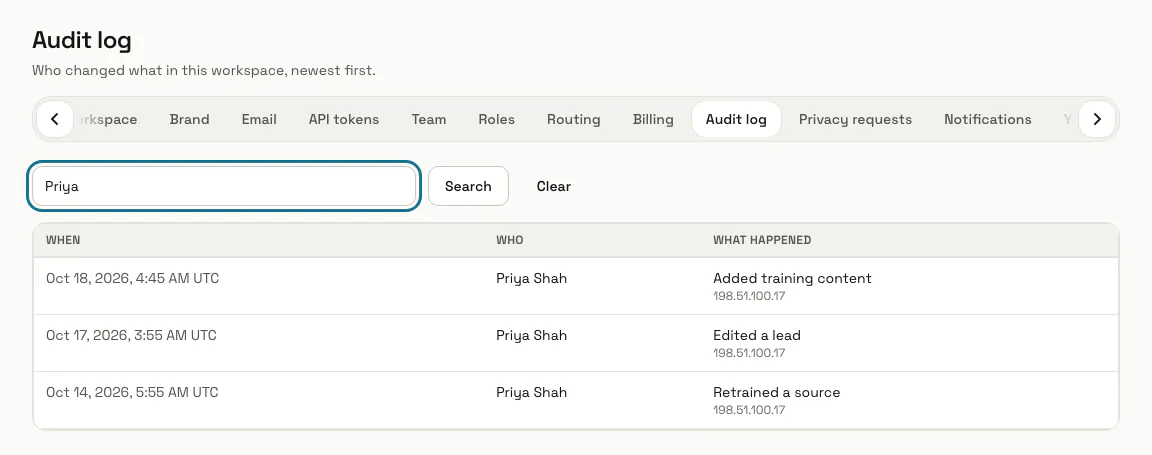Select the Oct 18, 2026, 4:45 AM timestamp
Image resolution: width=1152 pixels, height=455 pixels.
coord(132,279)
